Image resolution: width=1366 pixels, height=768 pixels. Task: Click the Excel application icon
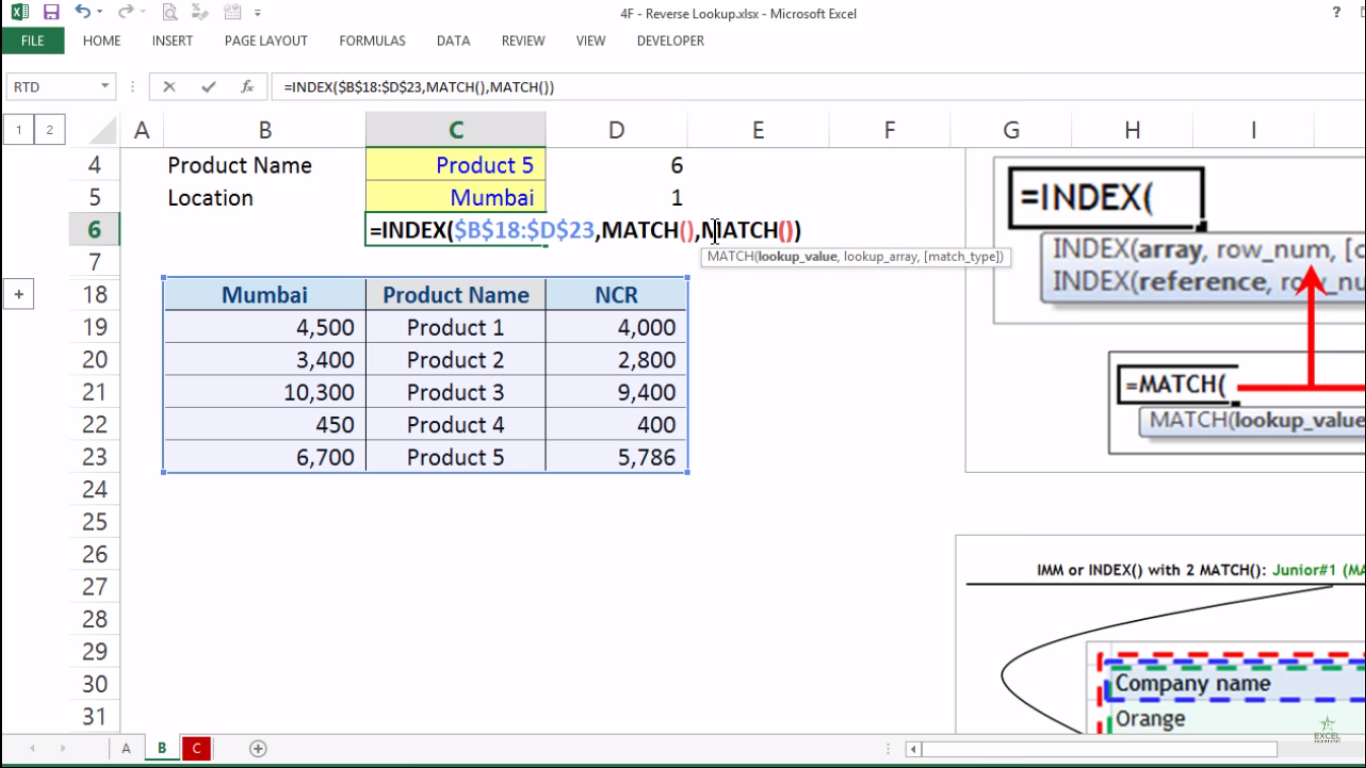click(x=20, y=13)
